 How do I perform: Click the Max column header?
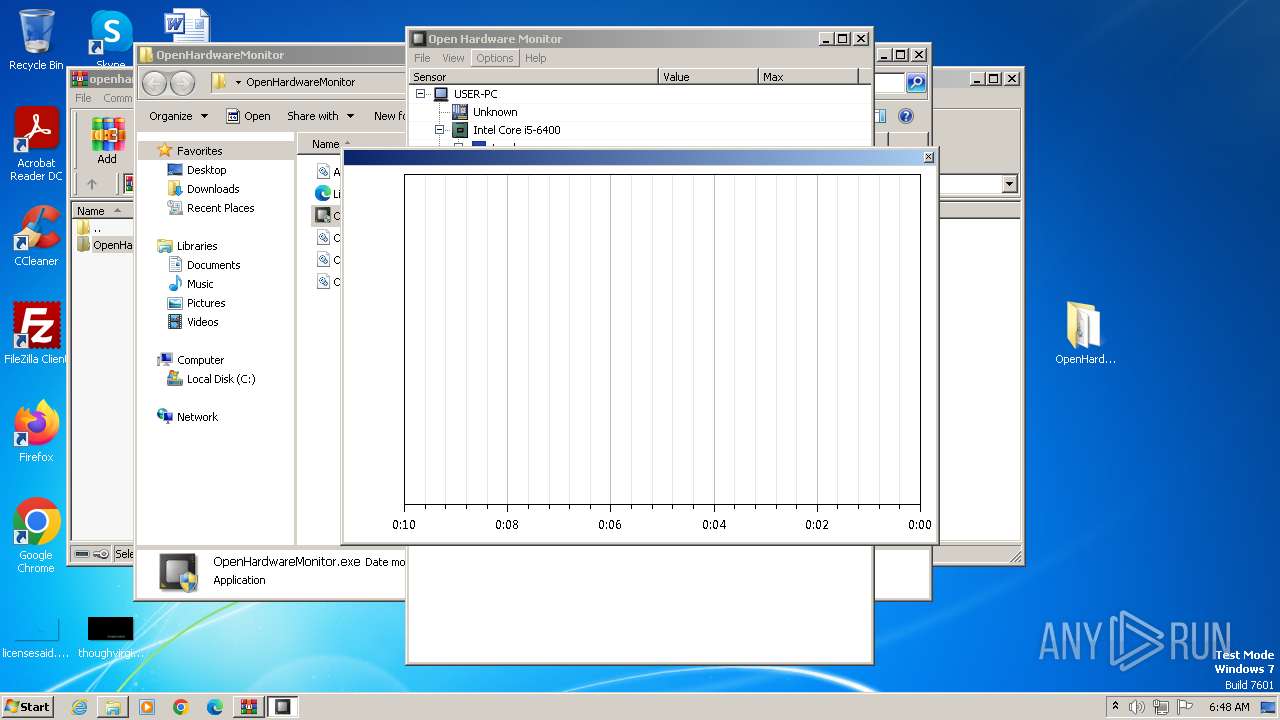(x=808, y=77)
